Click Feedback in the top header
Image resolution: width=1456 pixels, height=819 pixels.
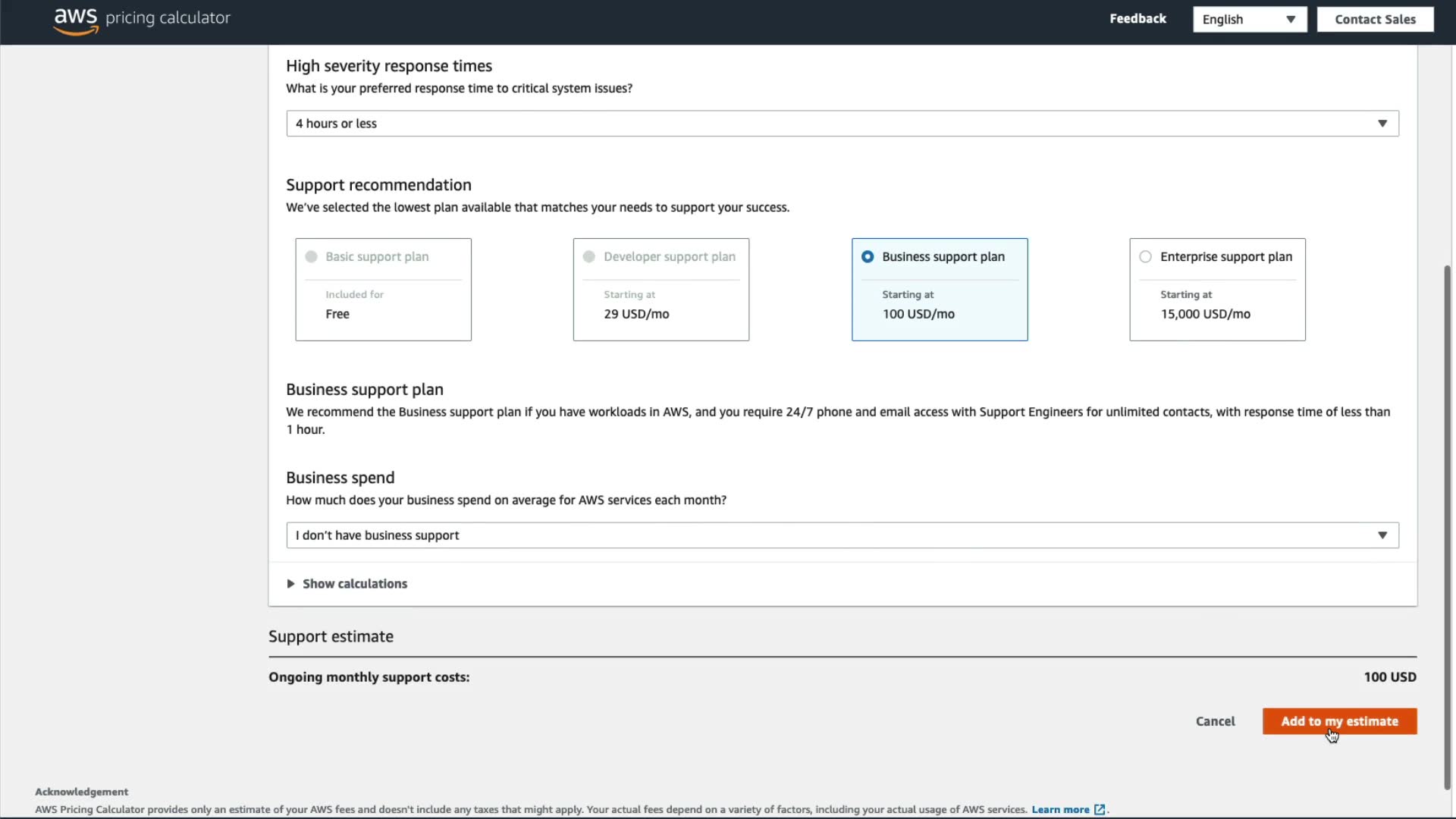(x=1137, y=19)
